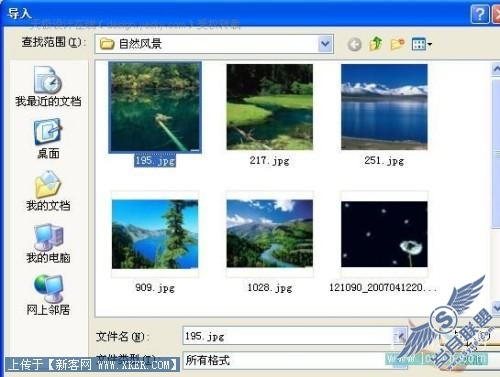Select the dandelion 121090_2007041220 thumbnail

[x=384, y=234]
